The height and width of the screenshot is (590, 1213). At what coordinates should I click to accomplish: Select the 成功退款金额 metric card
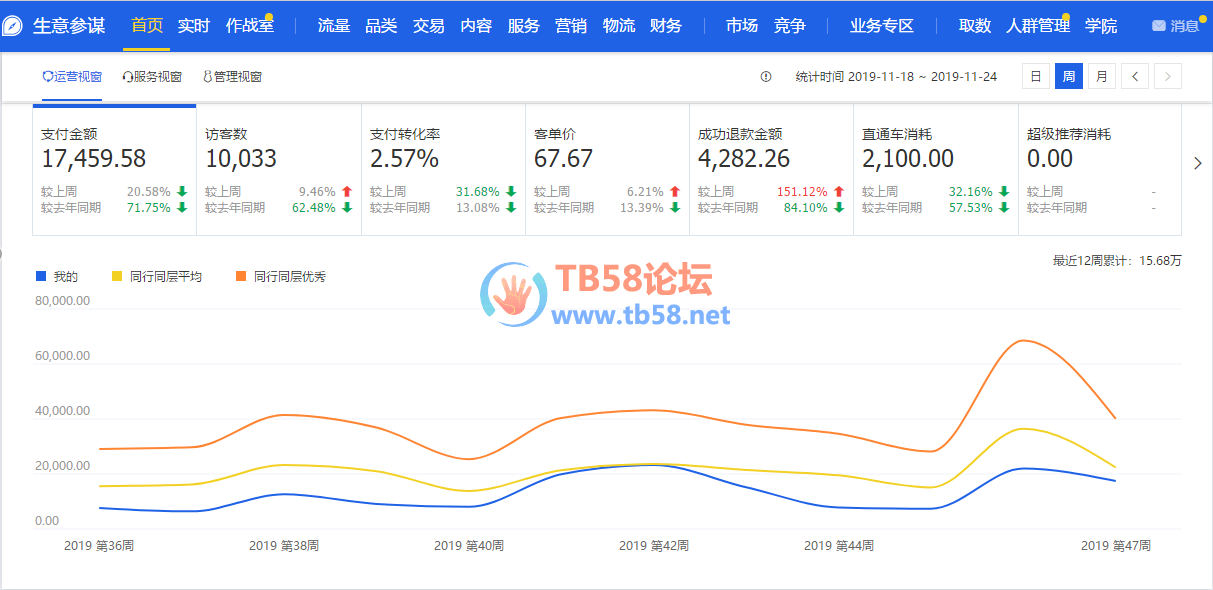(771, 169)
